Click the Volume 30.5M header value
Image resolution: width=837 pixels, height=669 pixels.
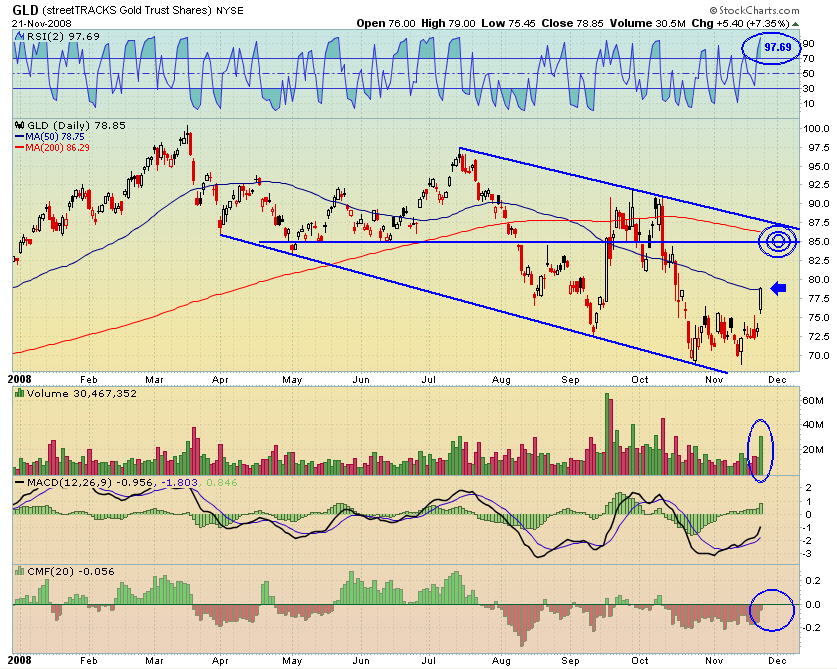[x=648, y=23]
